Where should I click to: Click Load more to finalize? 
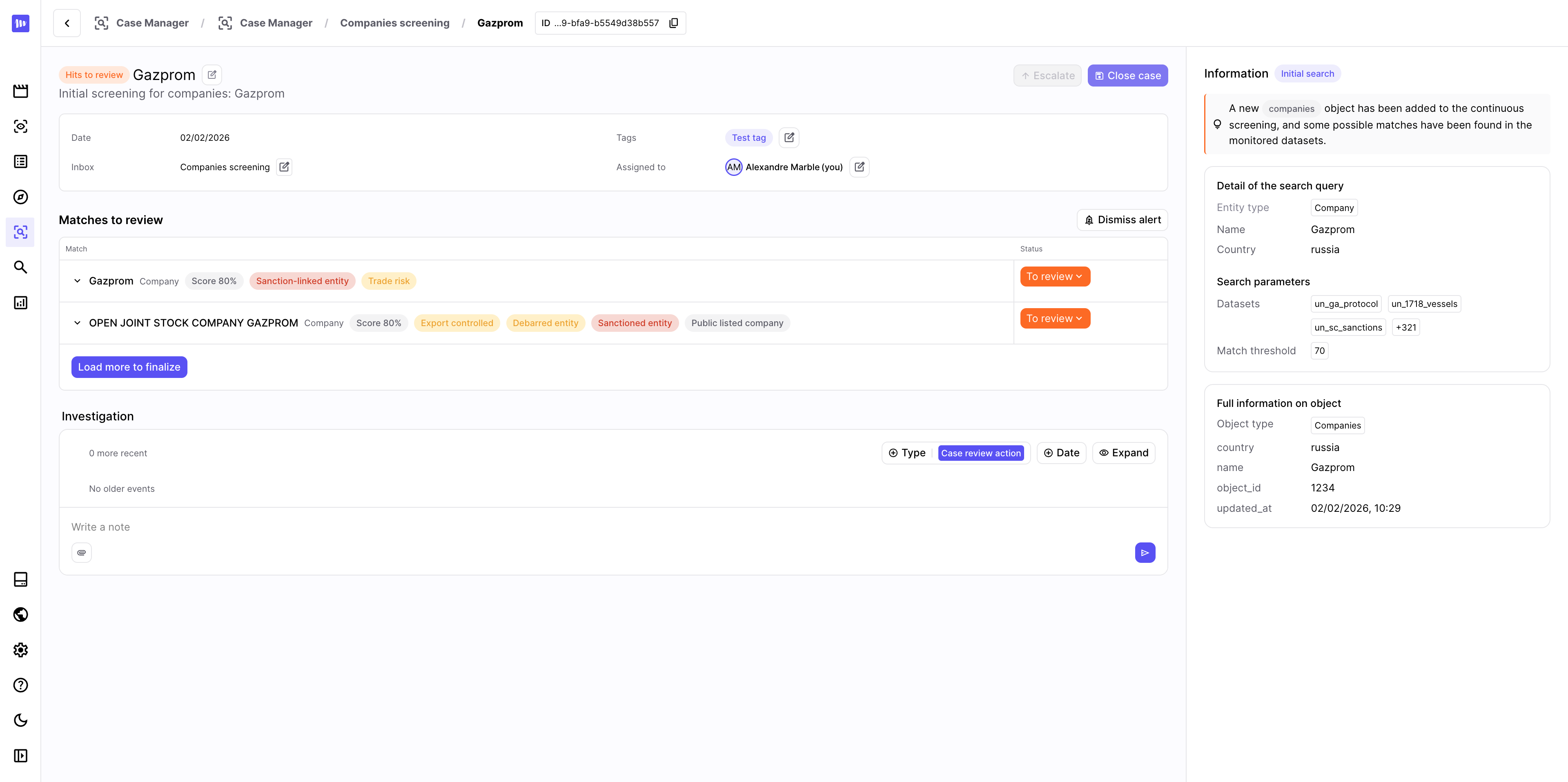[129, 367]
